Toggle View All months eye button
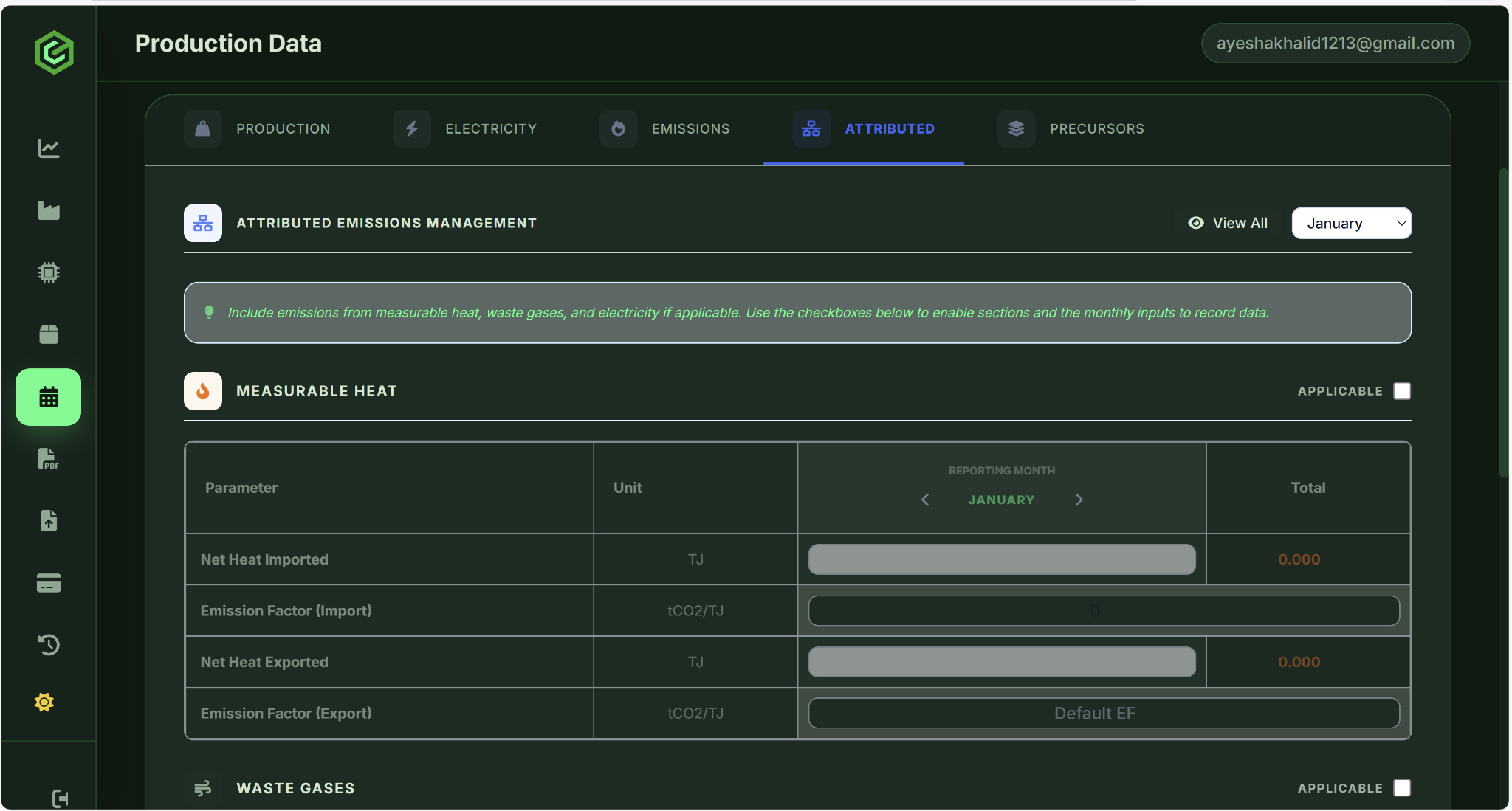Image resolution: width=1512 pixels, height=811 pixels. [x=1227, y=223]
